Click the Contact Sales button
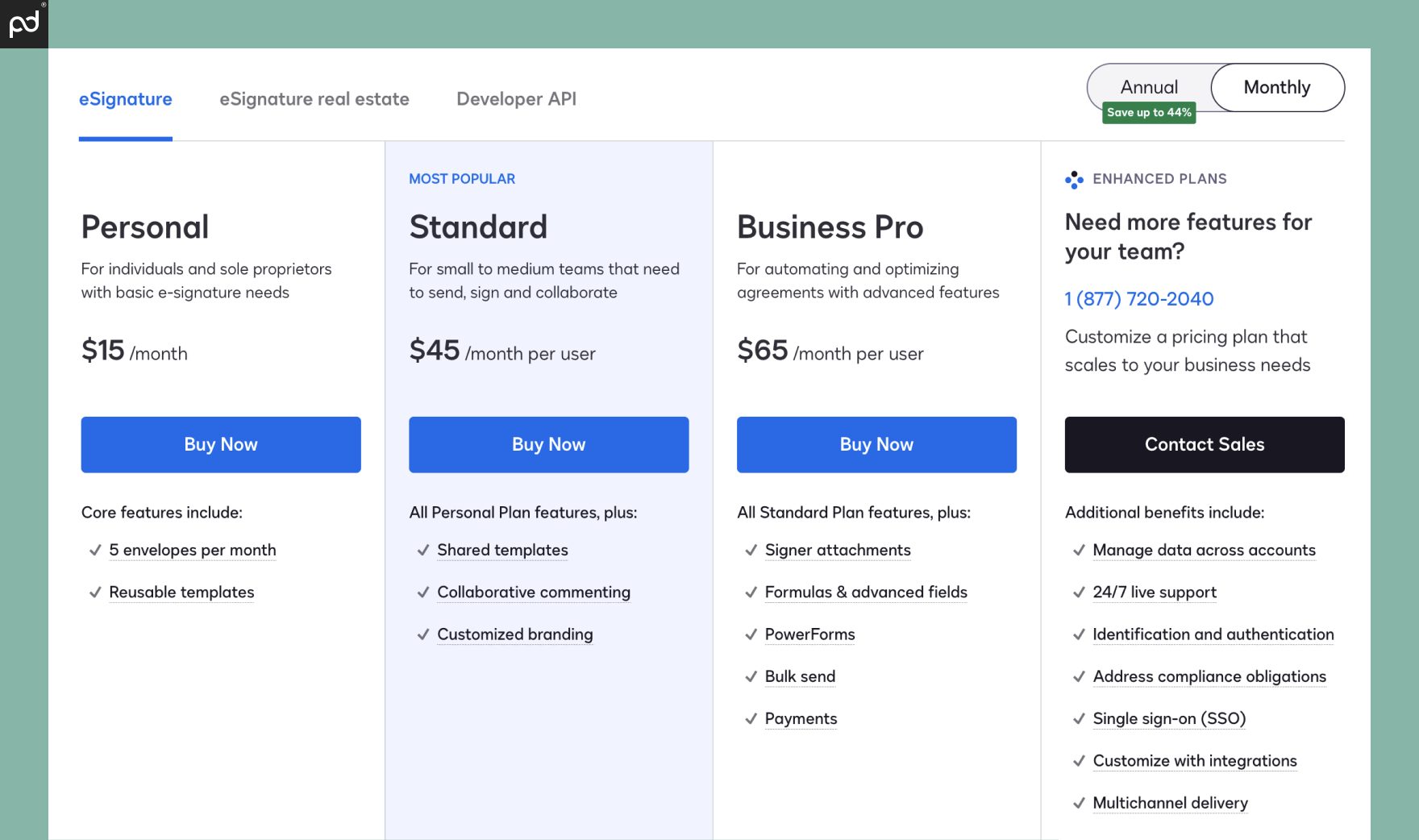Viewport: 1419px width, 840px height. pyautogui.click(x=1205, y=444)
